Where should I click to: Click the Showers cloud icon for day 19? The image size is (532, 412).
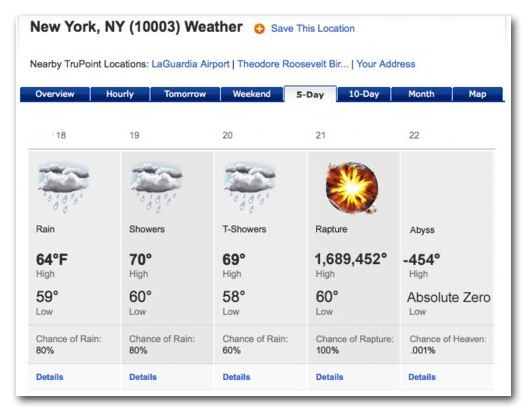click(x=157, y=187)
